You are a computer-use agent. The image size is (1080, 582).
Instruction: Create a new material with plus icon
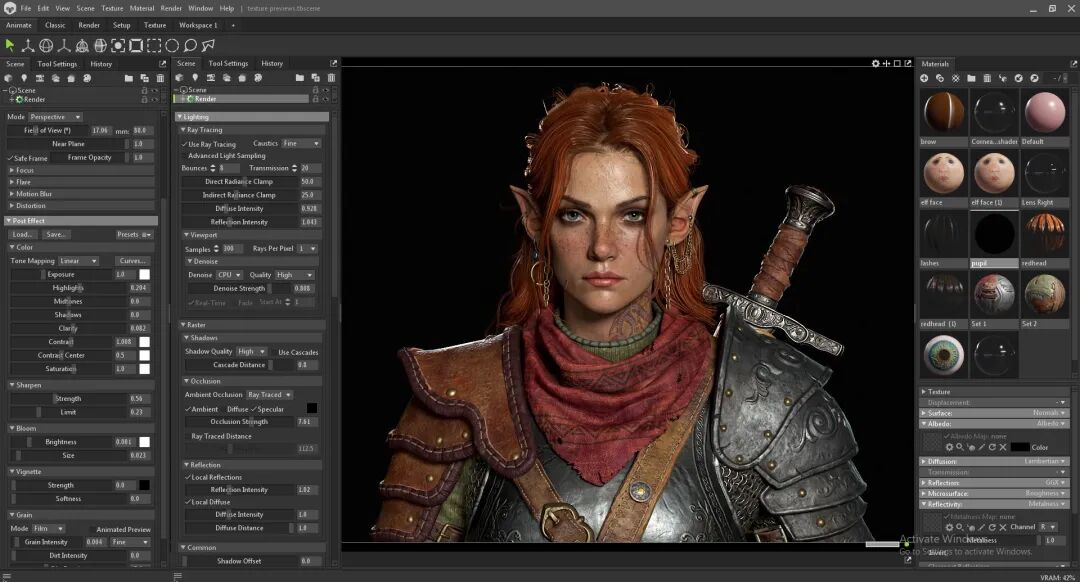924,79
